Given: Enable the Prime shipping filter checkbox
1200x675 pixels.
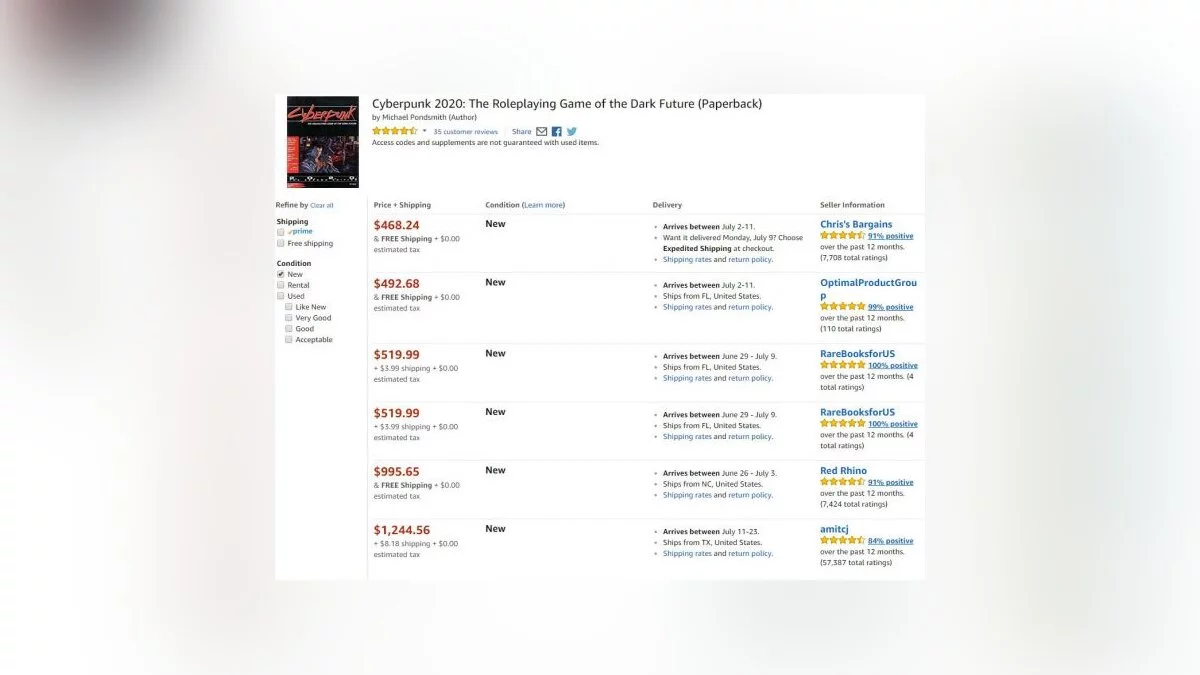Looking at the screenshot, I should (x=281, y=232).
